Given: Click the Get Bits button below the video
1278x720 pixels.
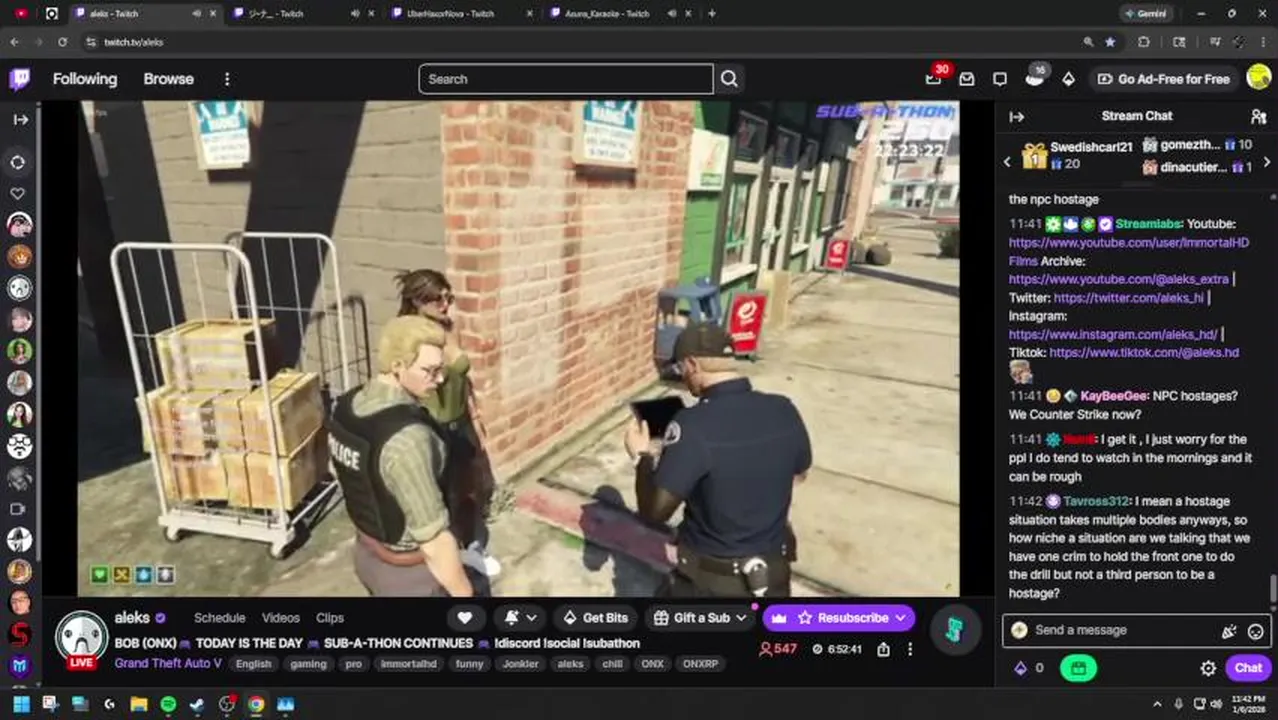Looking at the screenshot, I should click(595, 618).
